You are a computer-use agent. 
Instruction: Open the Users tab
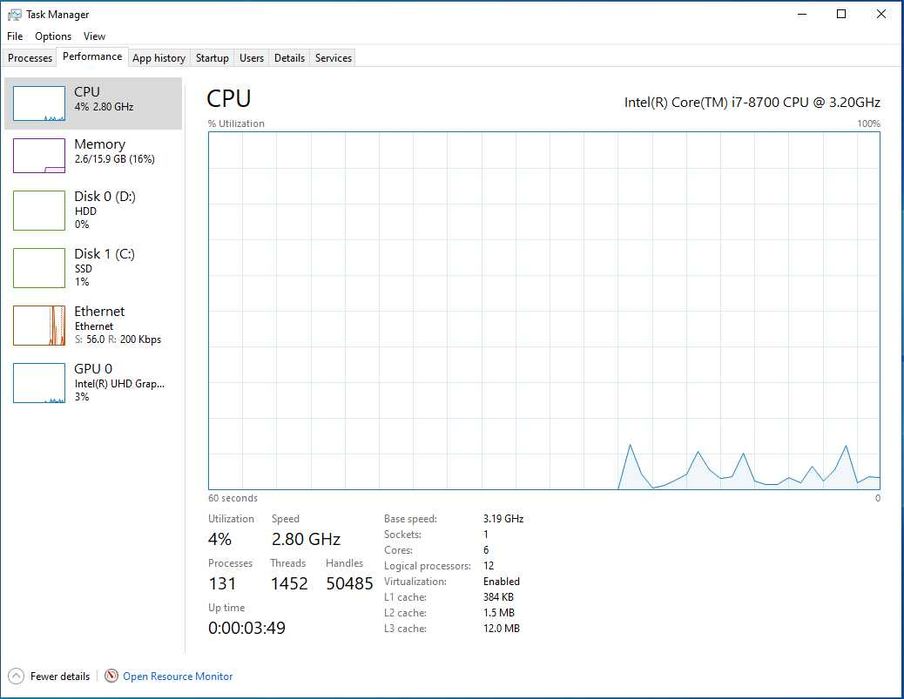pos(252,58)
